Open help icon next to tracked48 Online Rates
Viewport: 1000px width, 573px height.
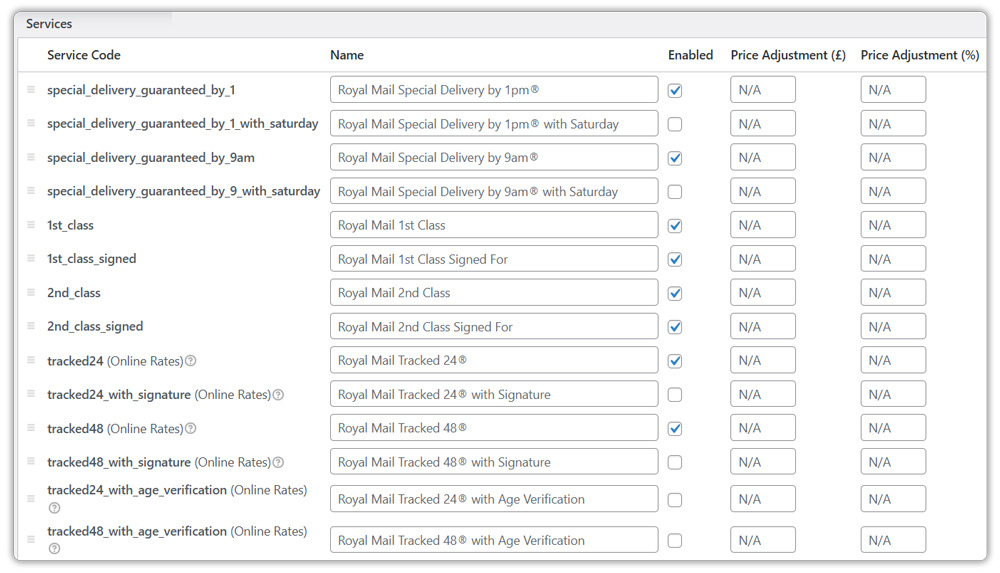(x=190, y=429)
